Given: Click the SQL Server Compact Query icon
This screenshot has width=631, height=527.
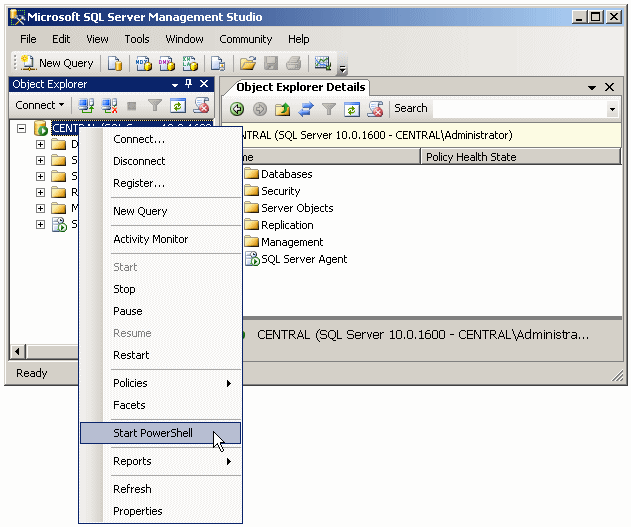Looking at the screenshot, I should point(218,63).
